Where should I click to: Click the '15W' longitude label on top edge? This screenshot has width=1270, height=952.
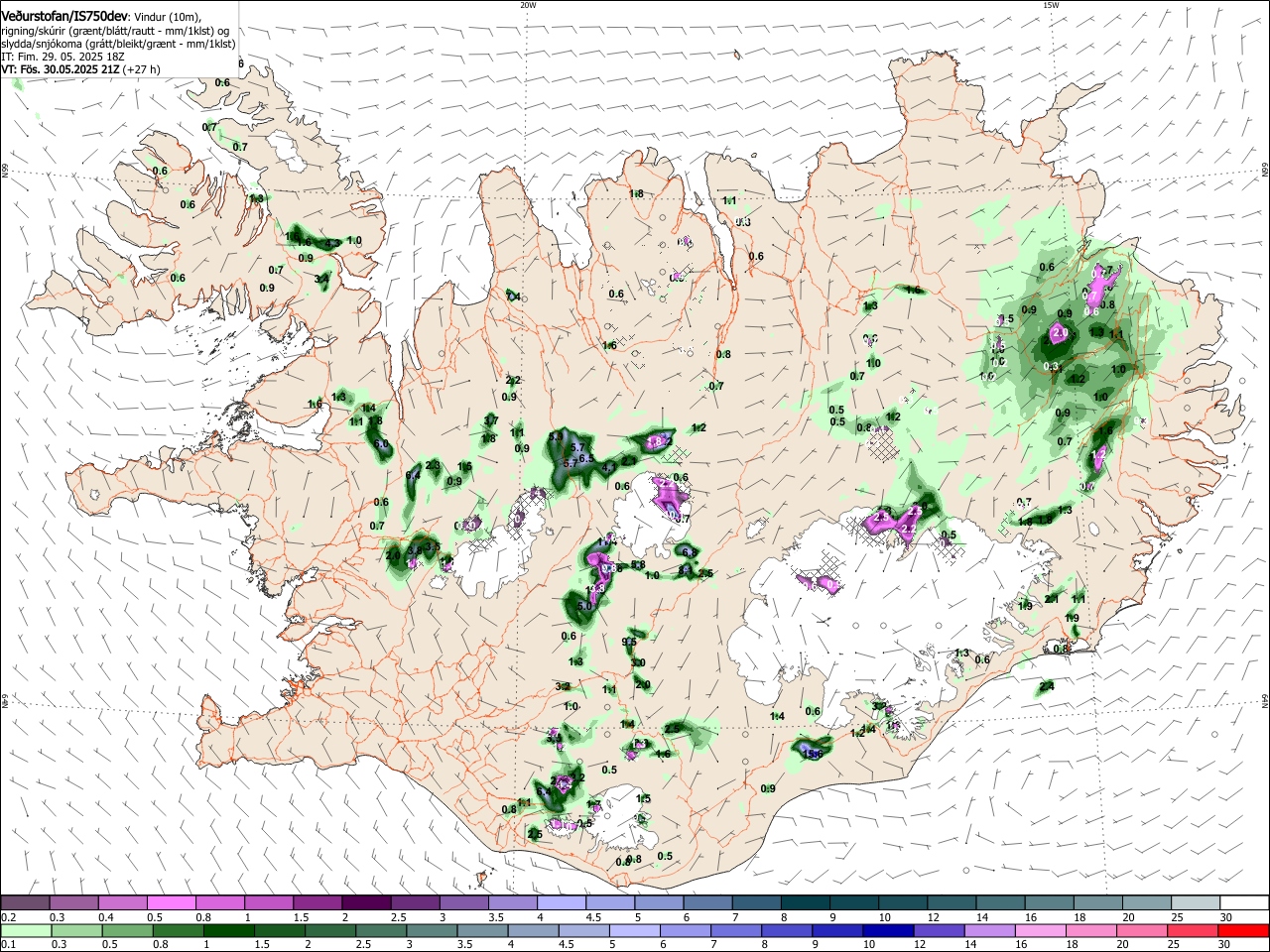coord(1051,5)
